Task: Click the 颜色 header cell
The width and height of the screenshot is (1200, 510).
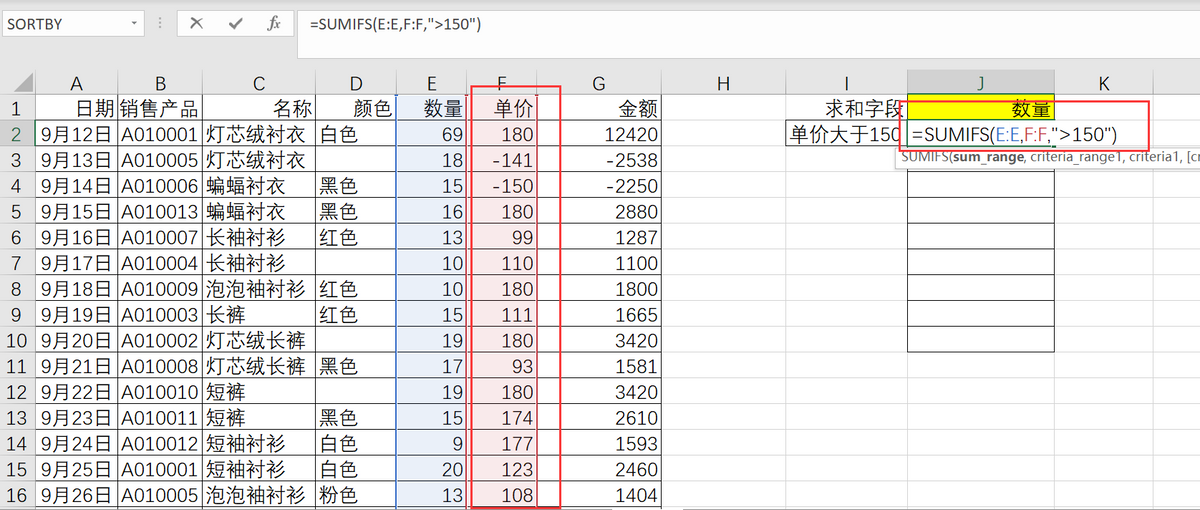Action: point(356,109)
